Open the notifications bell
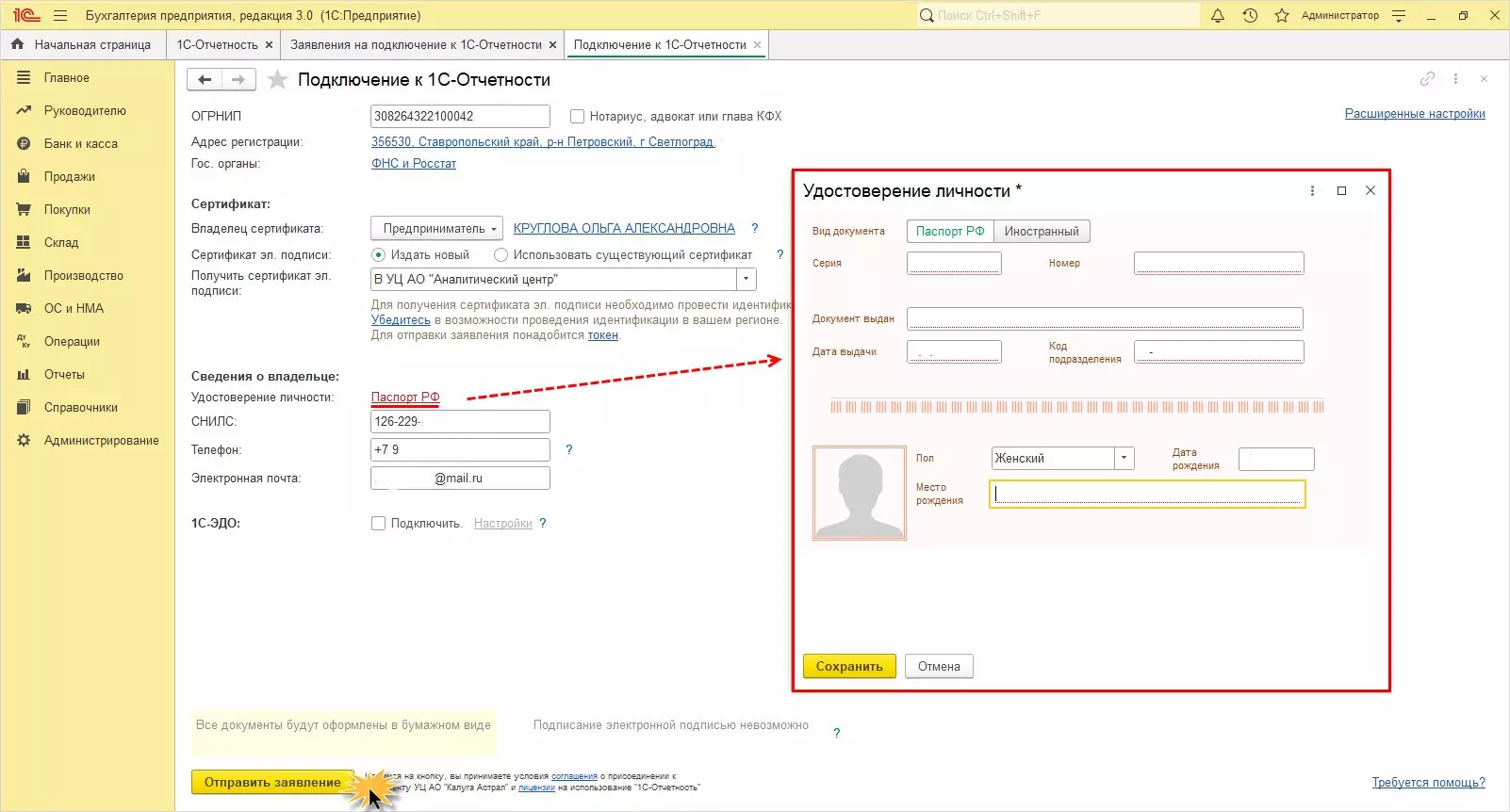1510x812 pixels. [x=1218, y=15]
